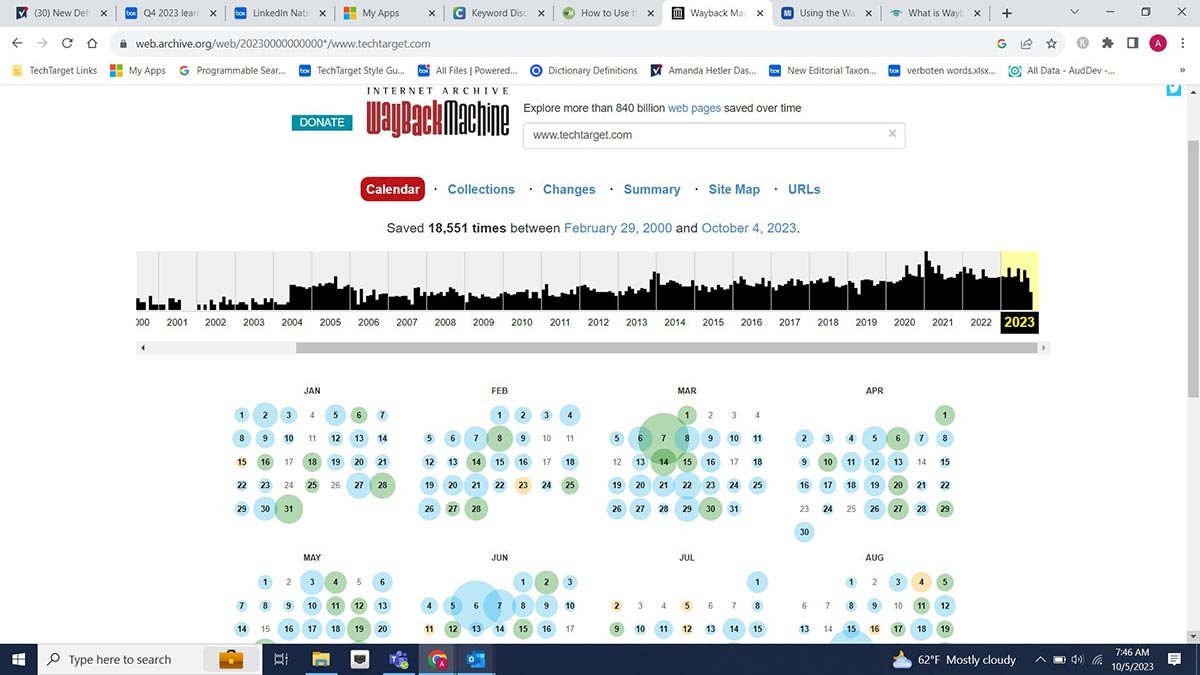Viewport: 1200px width, 675px height.
Task: Open the 'web pages' link
Action: click(694, 107)
